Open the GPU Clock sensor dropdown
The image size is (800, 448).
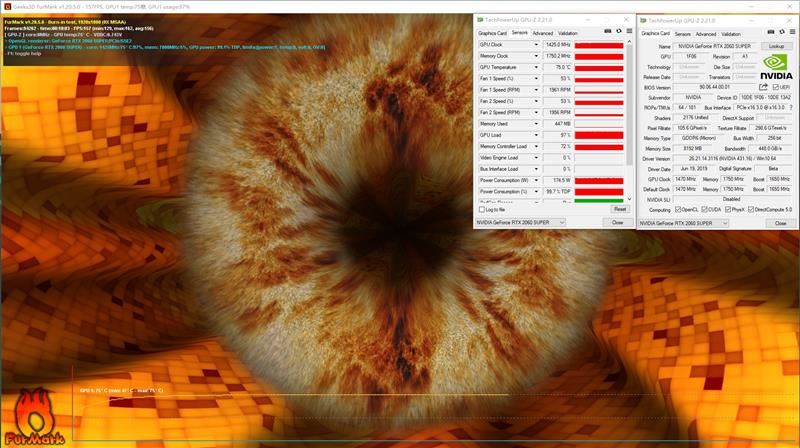tap(536, 45)
